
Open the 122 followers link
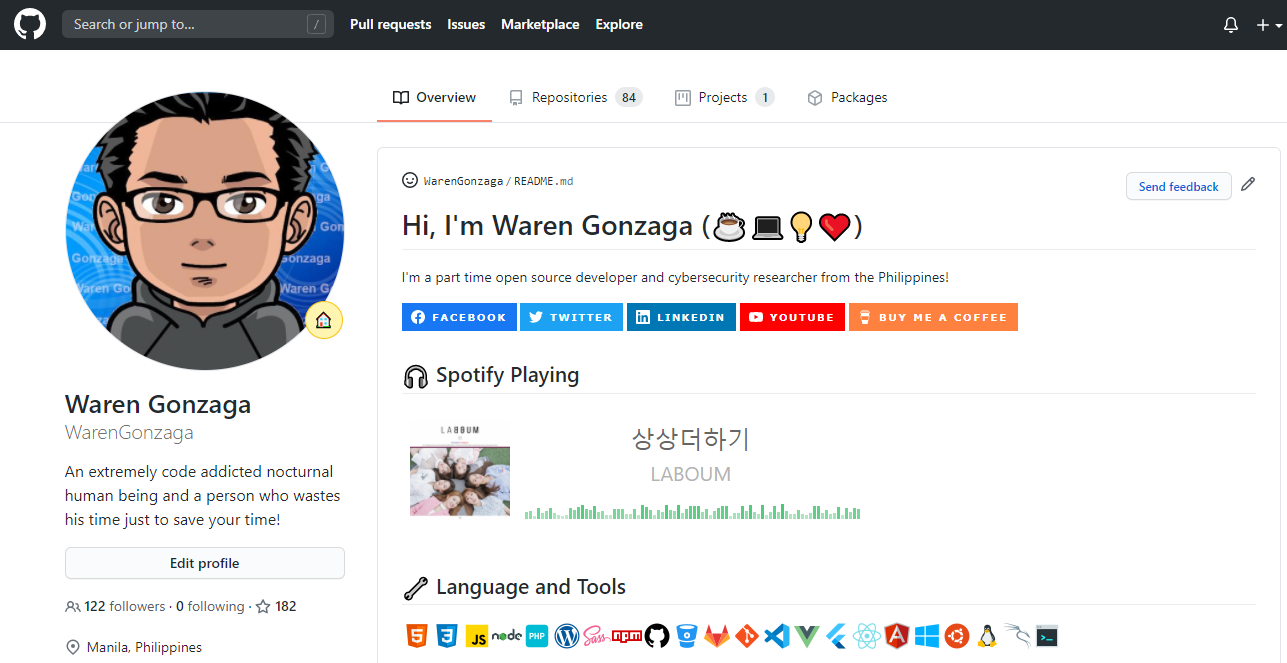(115, 606)
